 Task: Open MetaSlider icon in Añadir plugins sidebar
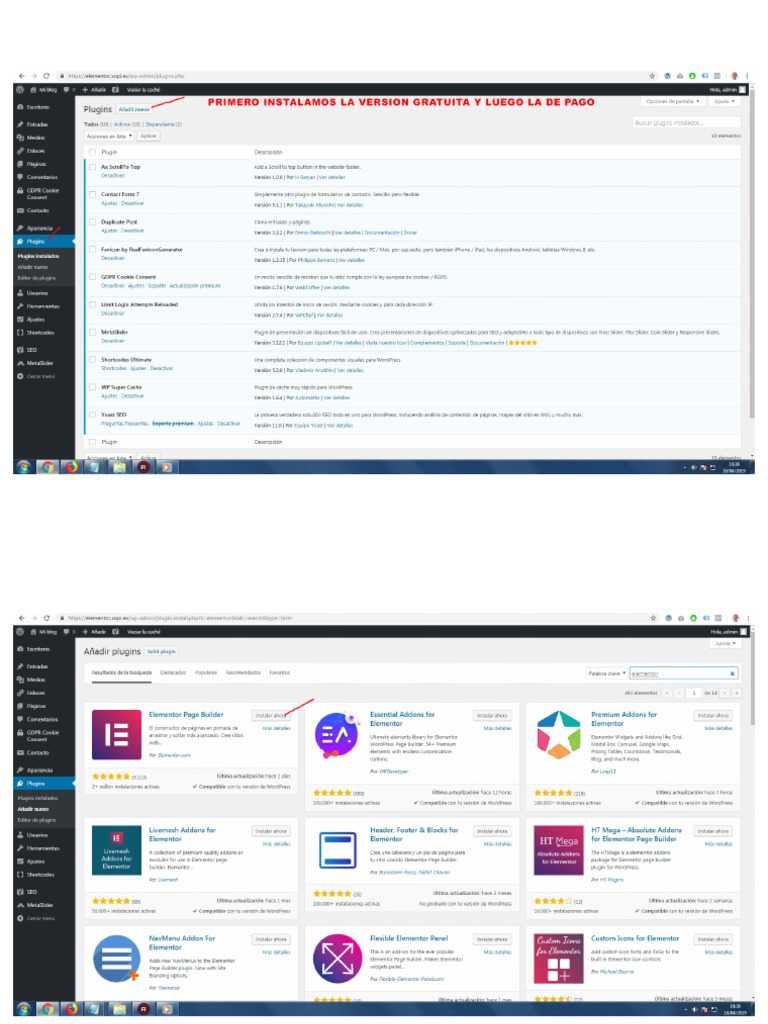pyautogui.click(x=20, y=905)
